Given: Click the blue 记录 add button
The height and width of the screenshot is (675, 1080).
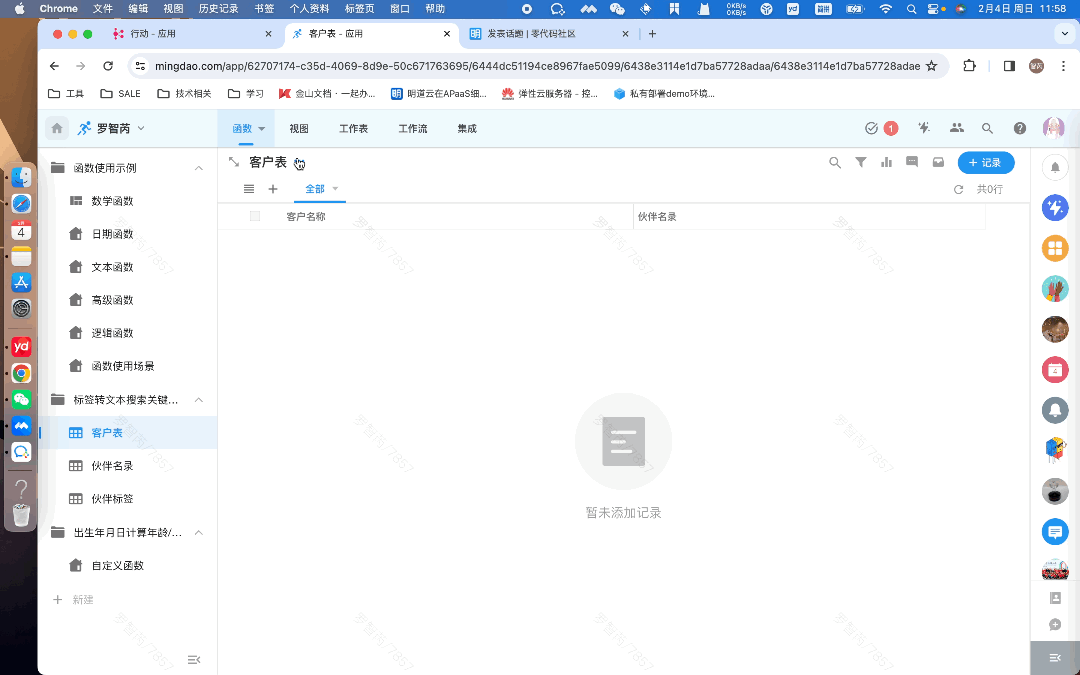Looking at the screenshot, I should [x=985, y=162].
